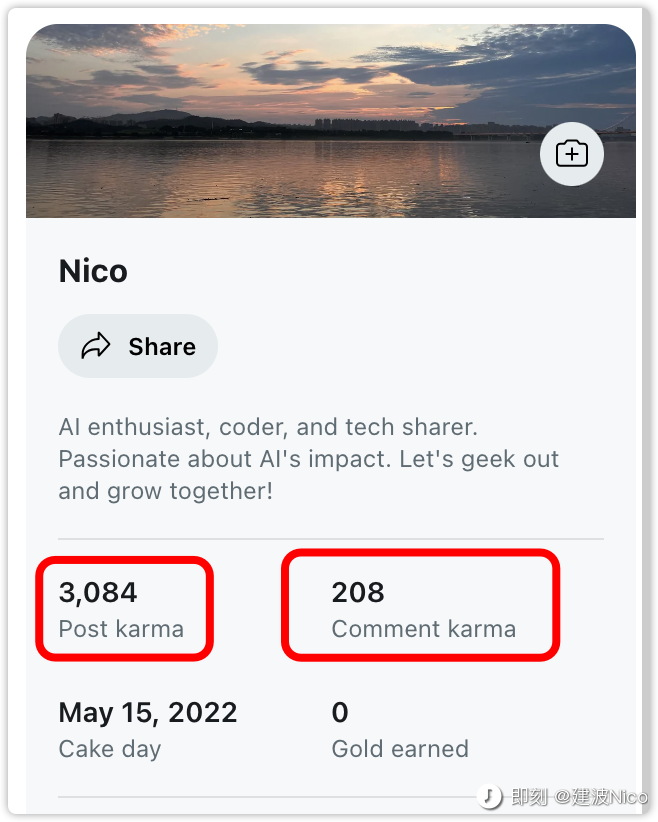Click the 0 gold earned value
Image resolution: width=658 pixels, height=822 pixels.
pyautogui.click(x=340, y=713)
